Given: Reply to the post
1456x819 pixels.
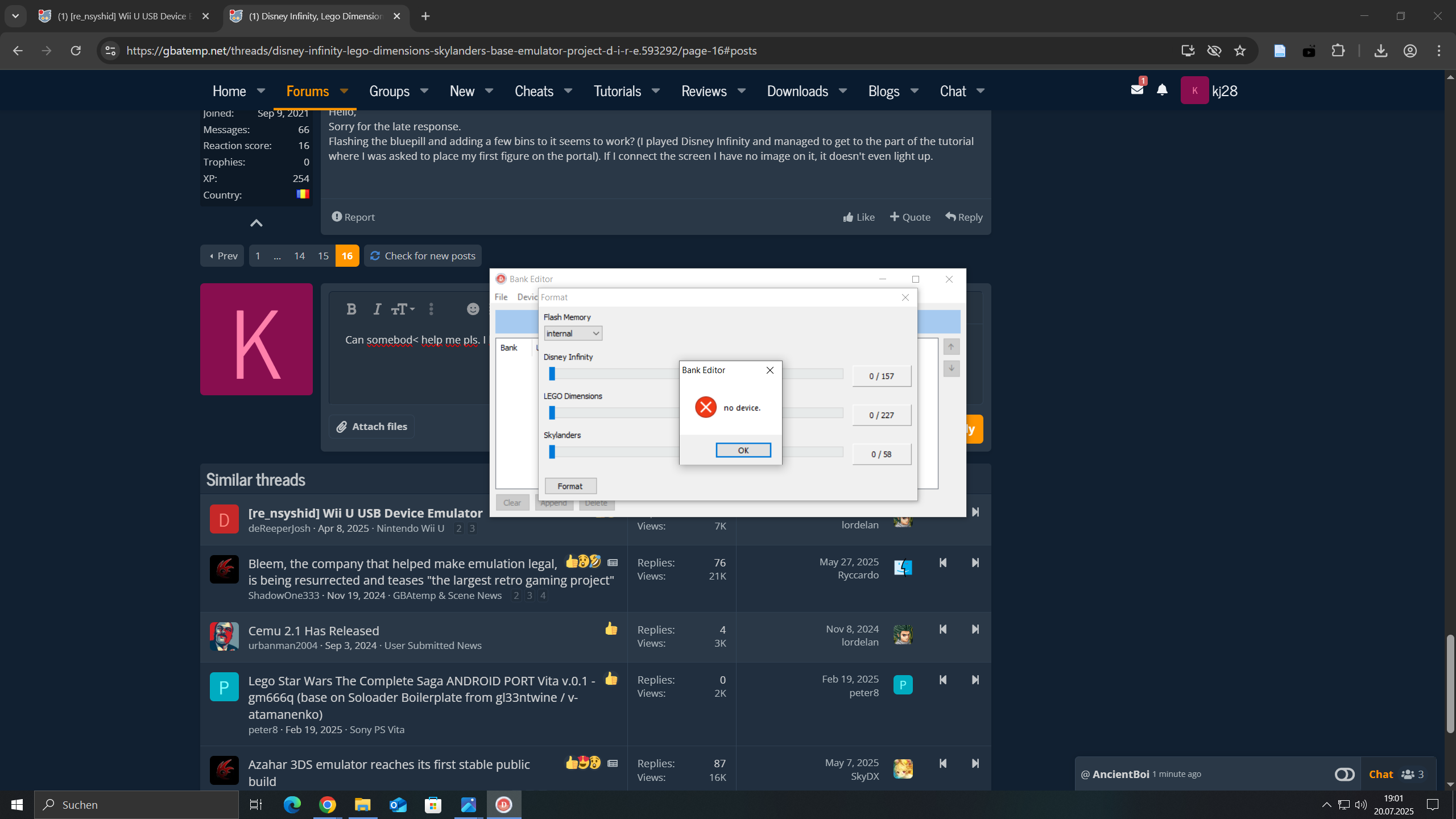Looking at the screenshot, I should coord(964,217).
